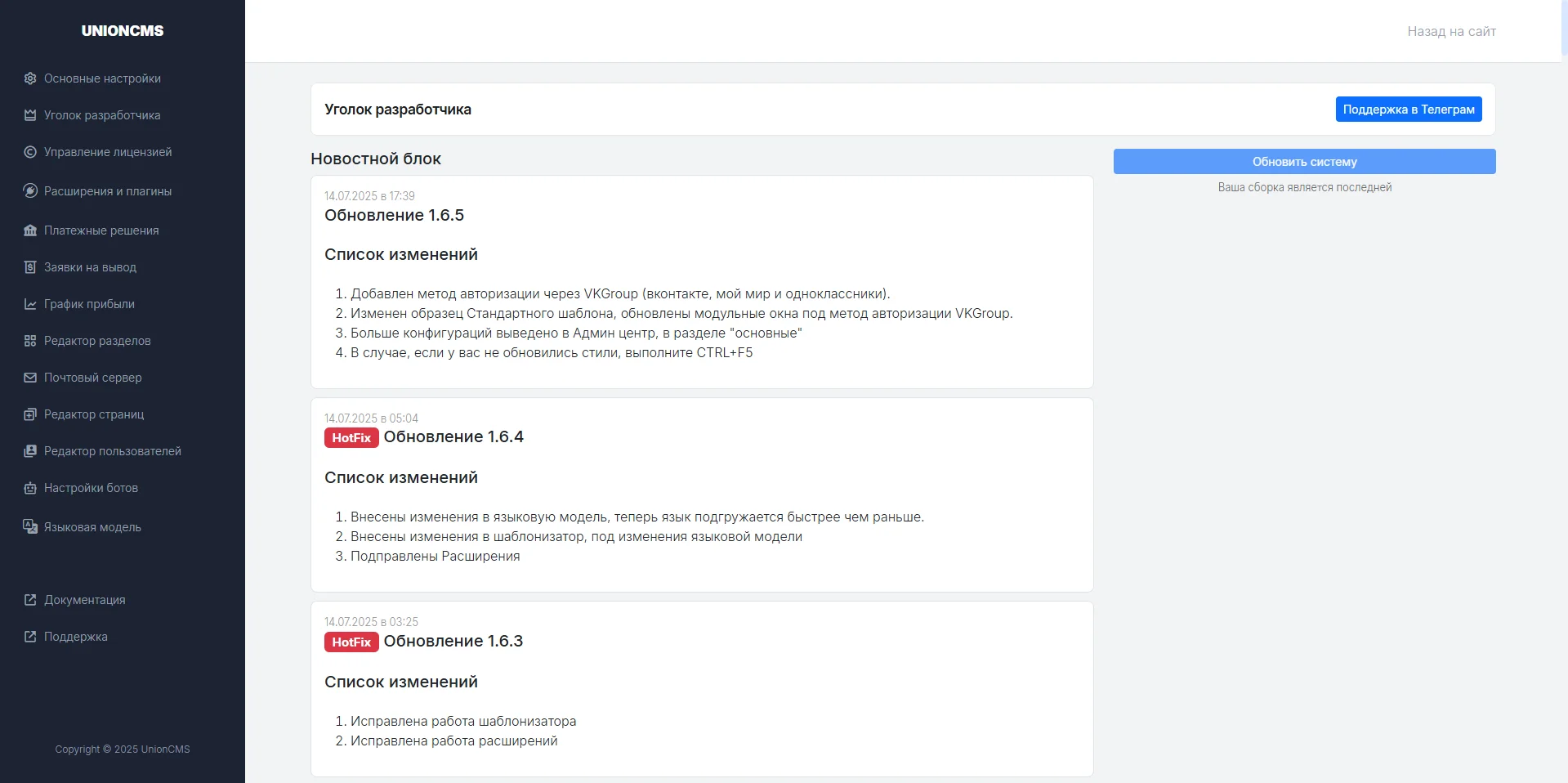Click the UNIONCMS logo
Viewport: 1568px width, 783px height.
(123, 31)
